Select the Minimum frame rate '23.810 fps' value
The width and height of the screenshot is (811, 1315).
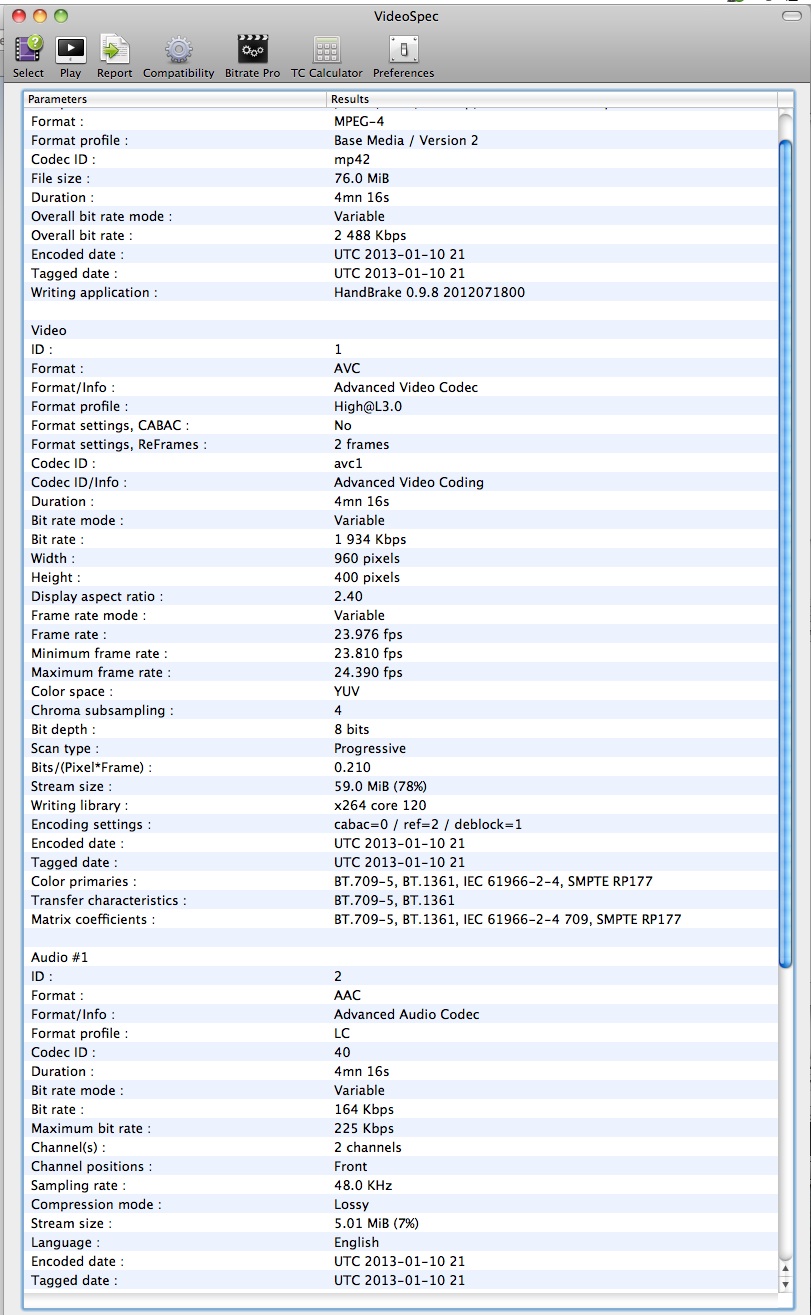[368, 653]
